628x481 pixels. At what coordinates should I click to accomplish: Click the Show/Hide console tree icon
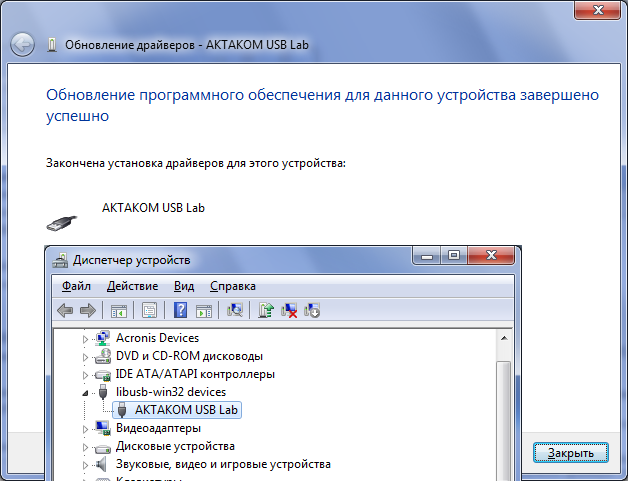click(x=118, y=310)
